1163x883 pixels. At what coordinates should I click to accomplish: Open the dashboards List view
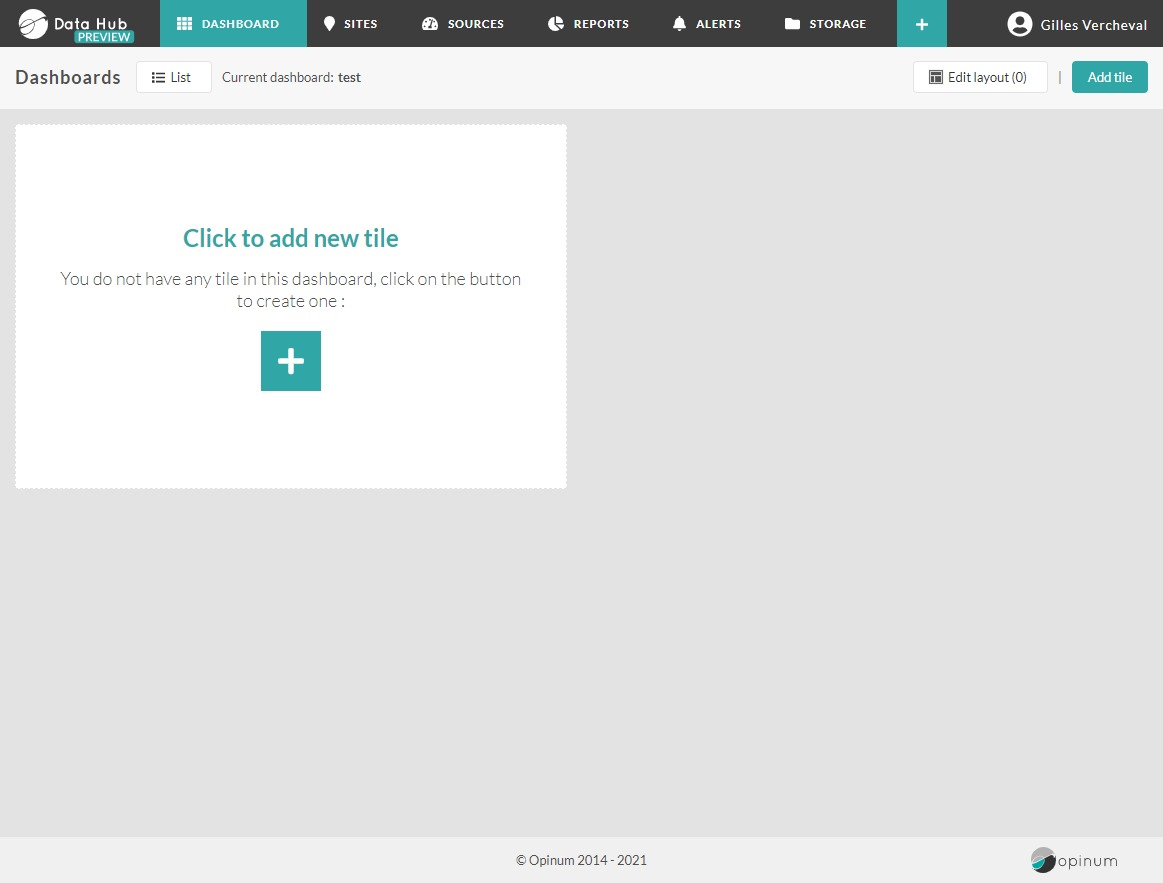(173, 77)
